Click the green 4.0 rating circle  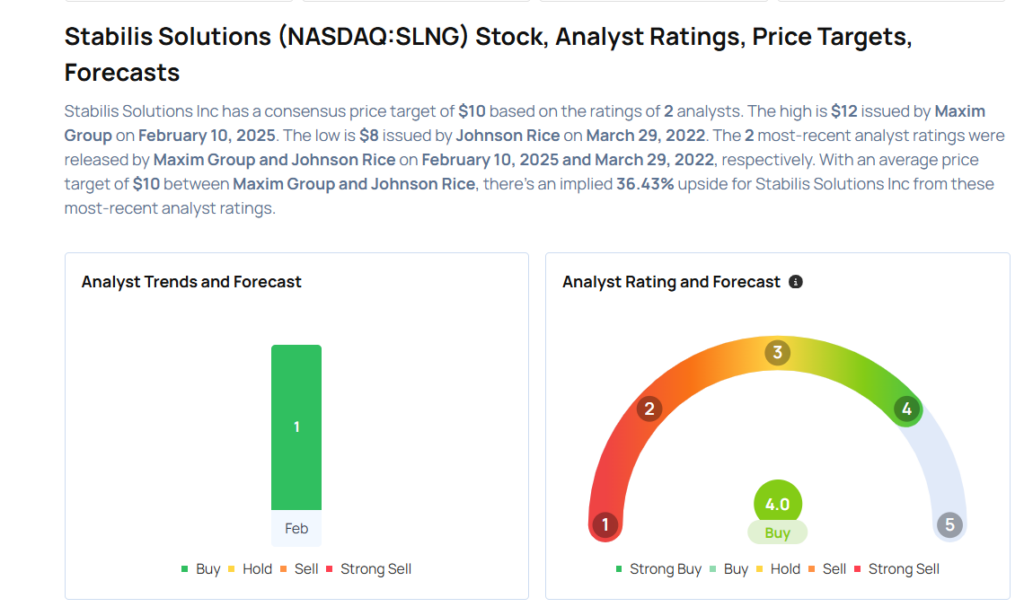[777, 504]
